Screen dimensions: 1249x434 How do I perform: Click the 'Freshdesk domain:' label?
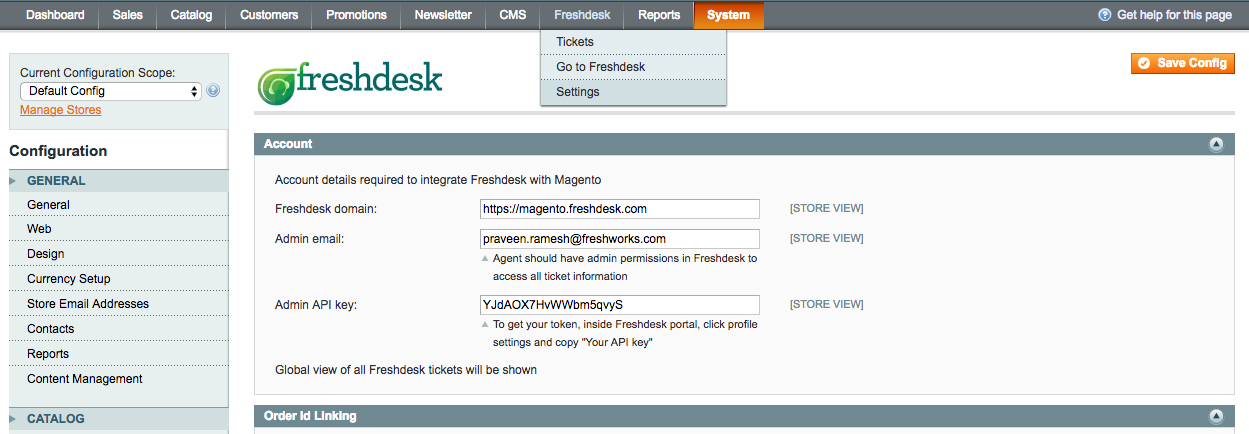point(326,209)
